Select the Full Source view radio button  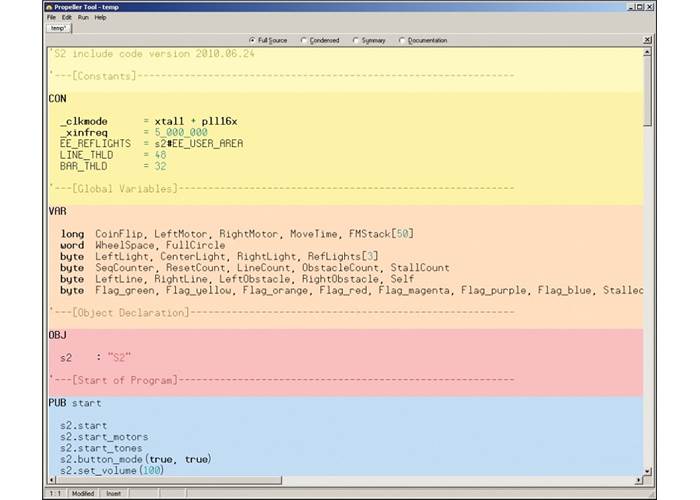pyautogui.click(x=251, y=41)
